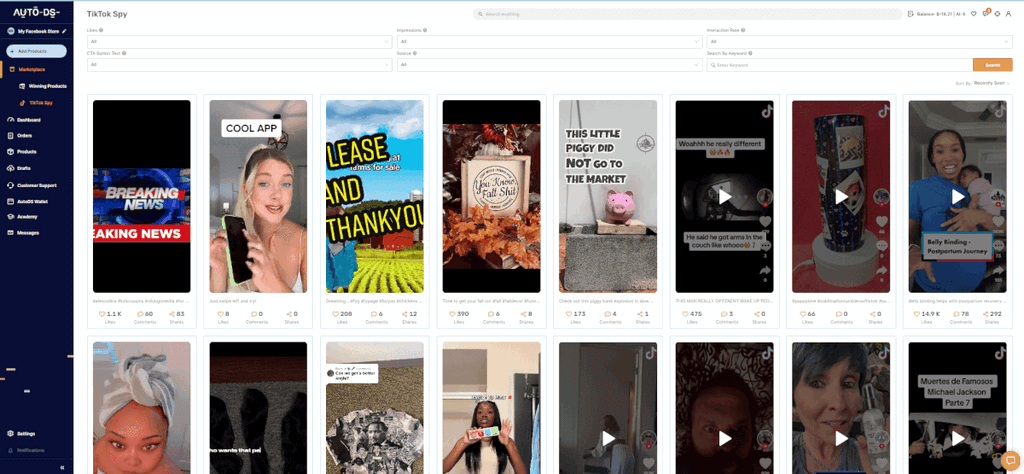Open the user profile icon
Image resolution: width=1024 pixels, height=474 pixels.
[x=1008, y=14]
